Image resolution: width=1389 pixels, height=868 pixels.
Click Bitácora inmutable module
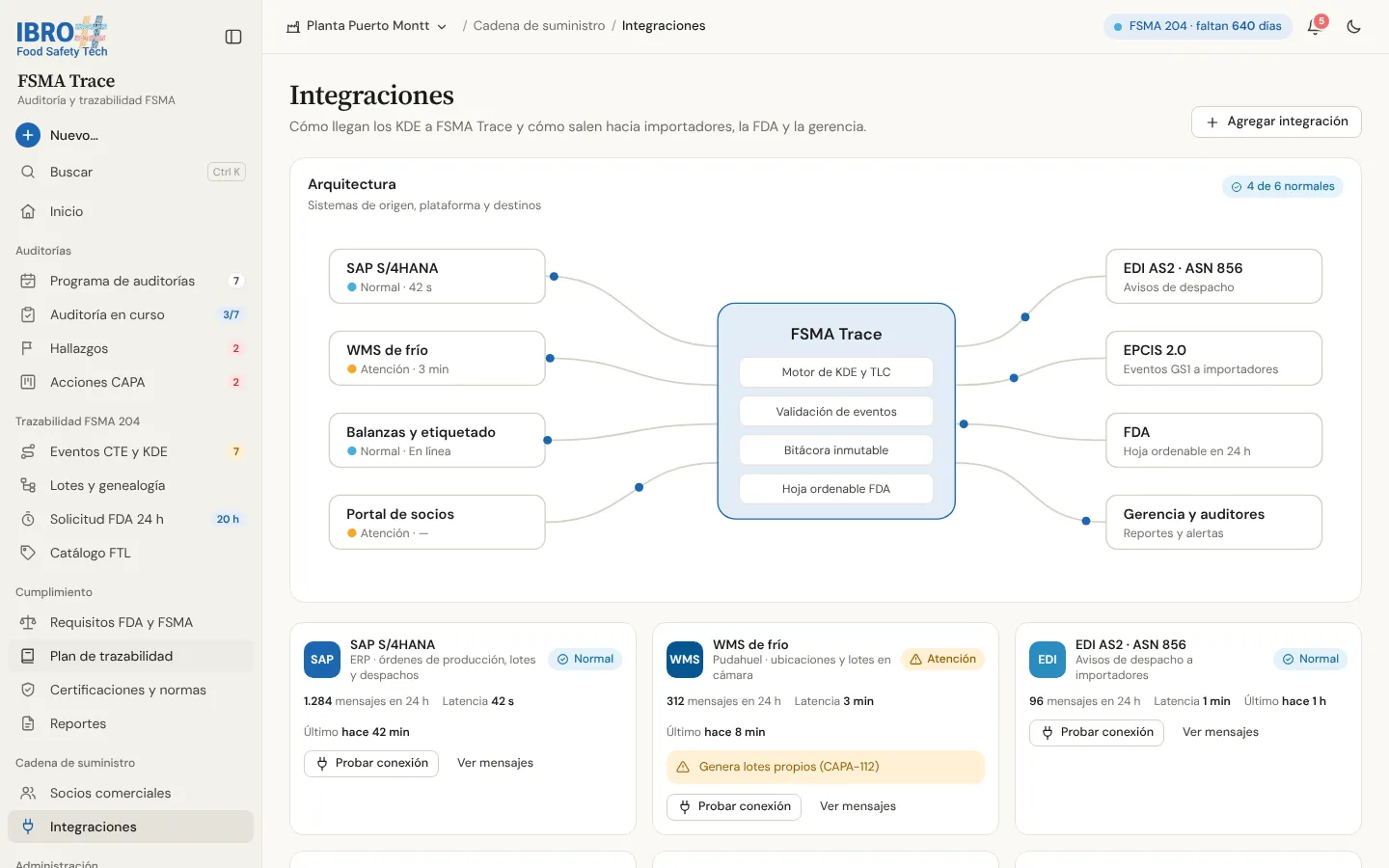[836, 450]
